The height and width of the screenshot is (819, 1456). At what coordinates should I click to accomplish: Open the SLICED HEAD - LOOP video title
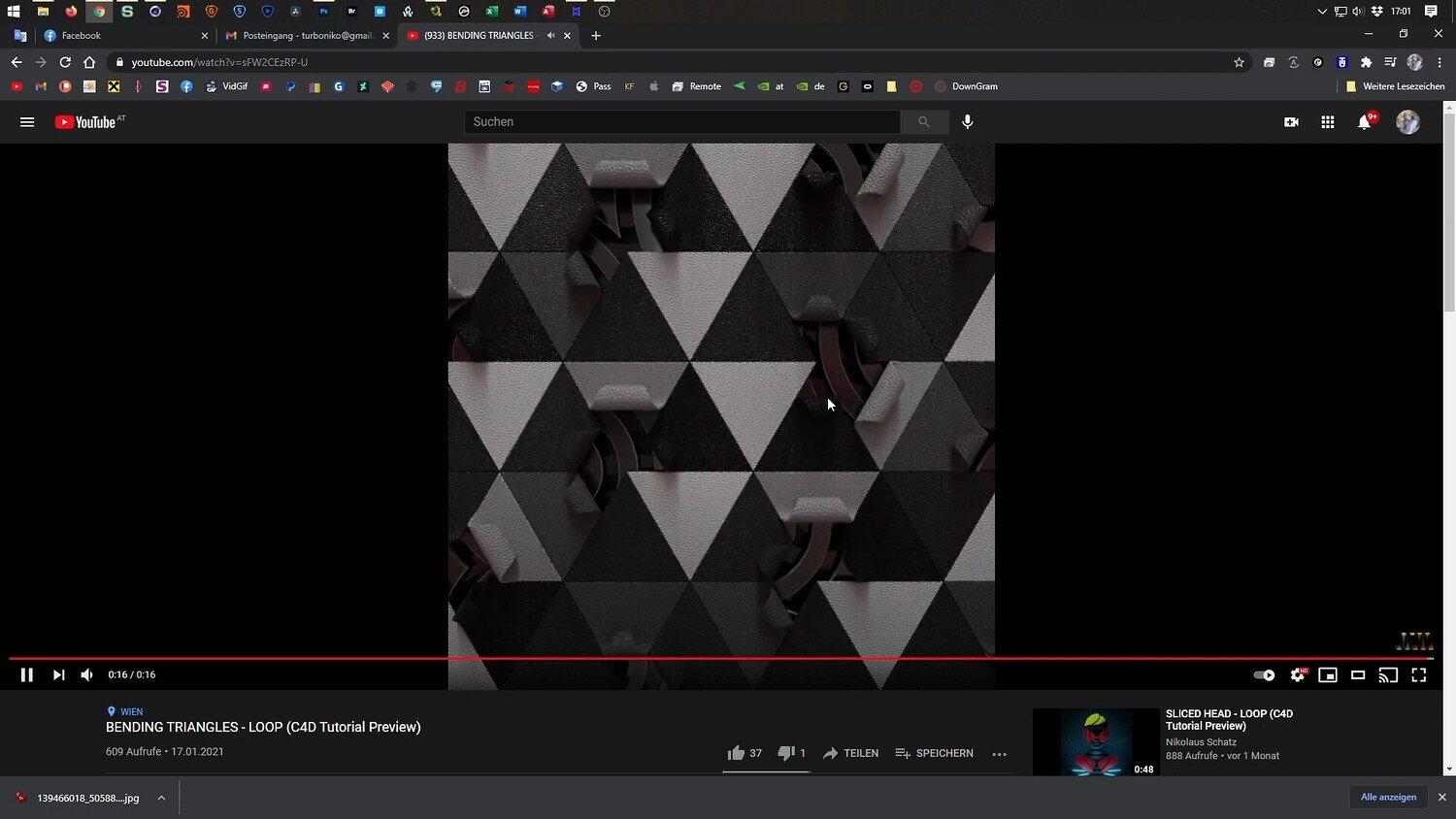(1229, 720)
